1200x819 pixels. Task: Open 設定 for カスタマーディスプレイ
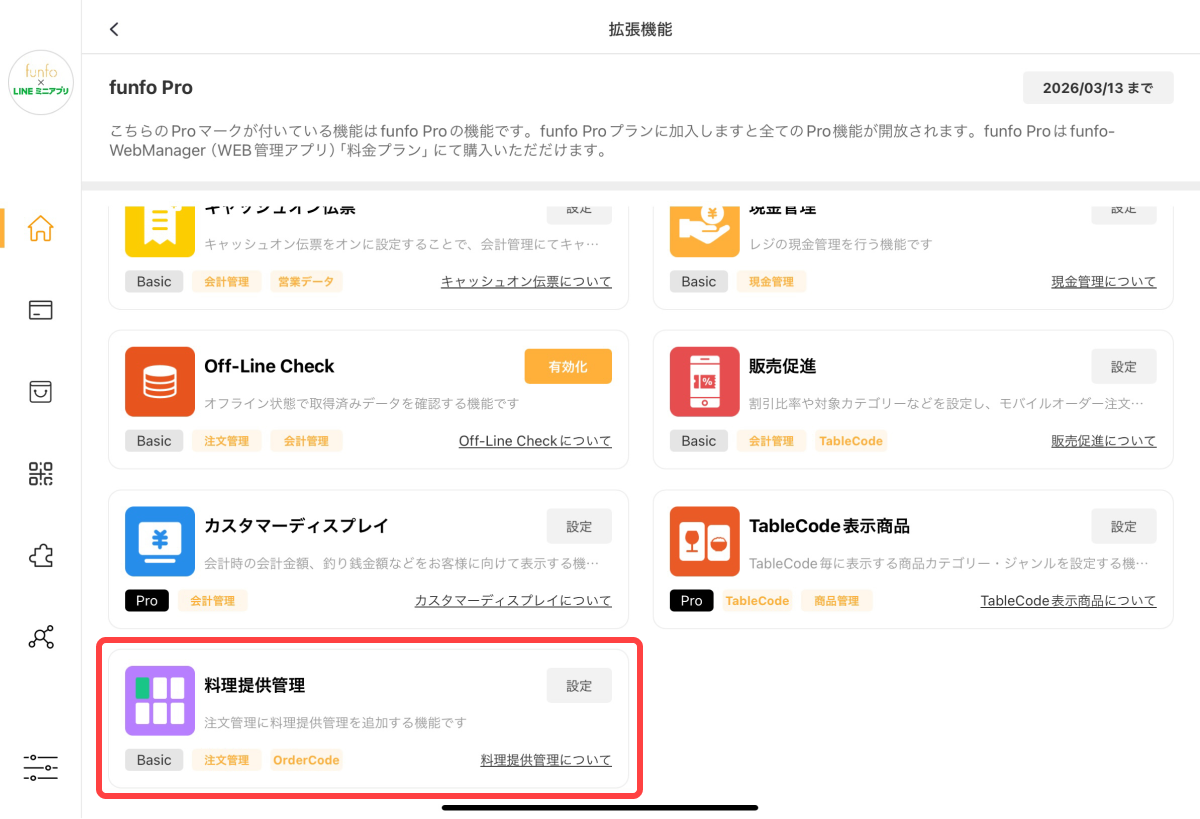579,526
